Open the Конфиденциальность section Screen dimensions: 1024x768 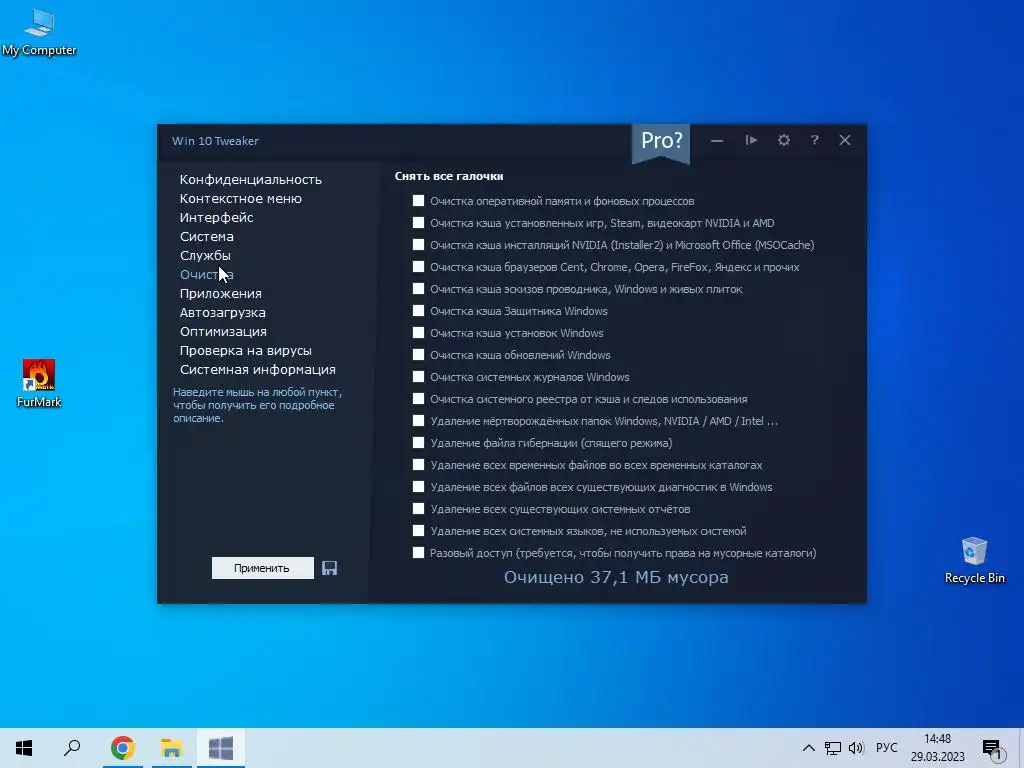pyautogui.click(x=251, y=180)
